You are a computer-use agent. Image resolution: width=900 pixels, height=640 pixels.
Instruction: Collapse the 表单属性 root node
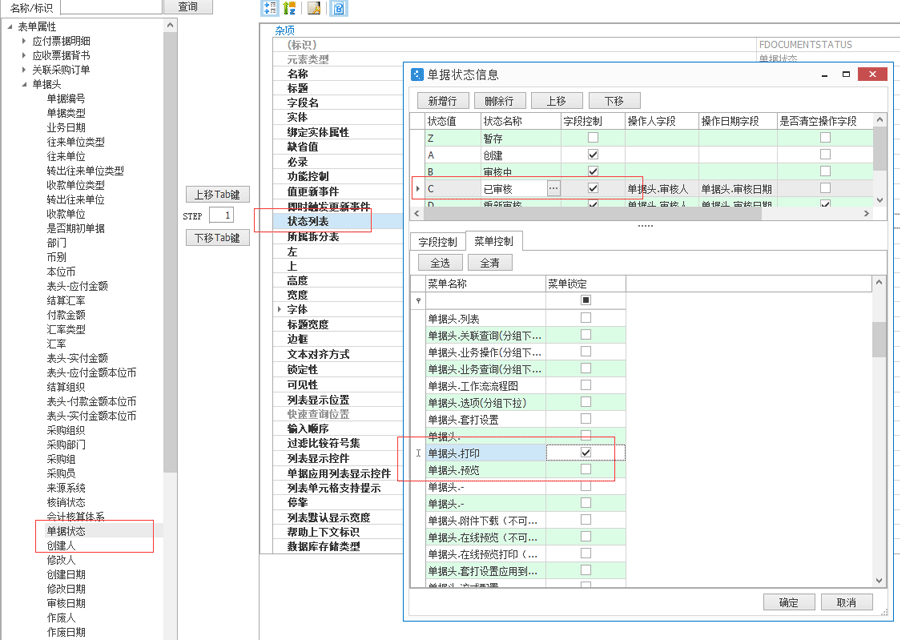point(10,26)
